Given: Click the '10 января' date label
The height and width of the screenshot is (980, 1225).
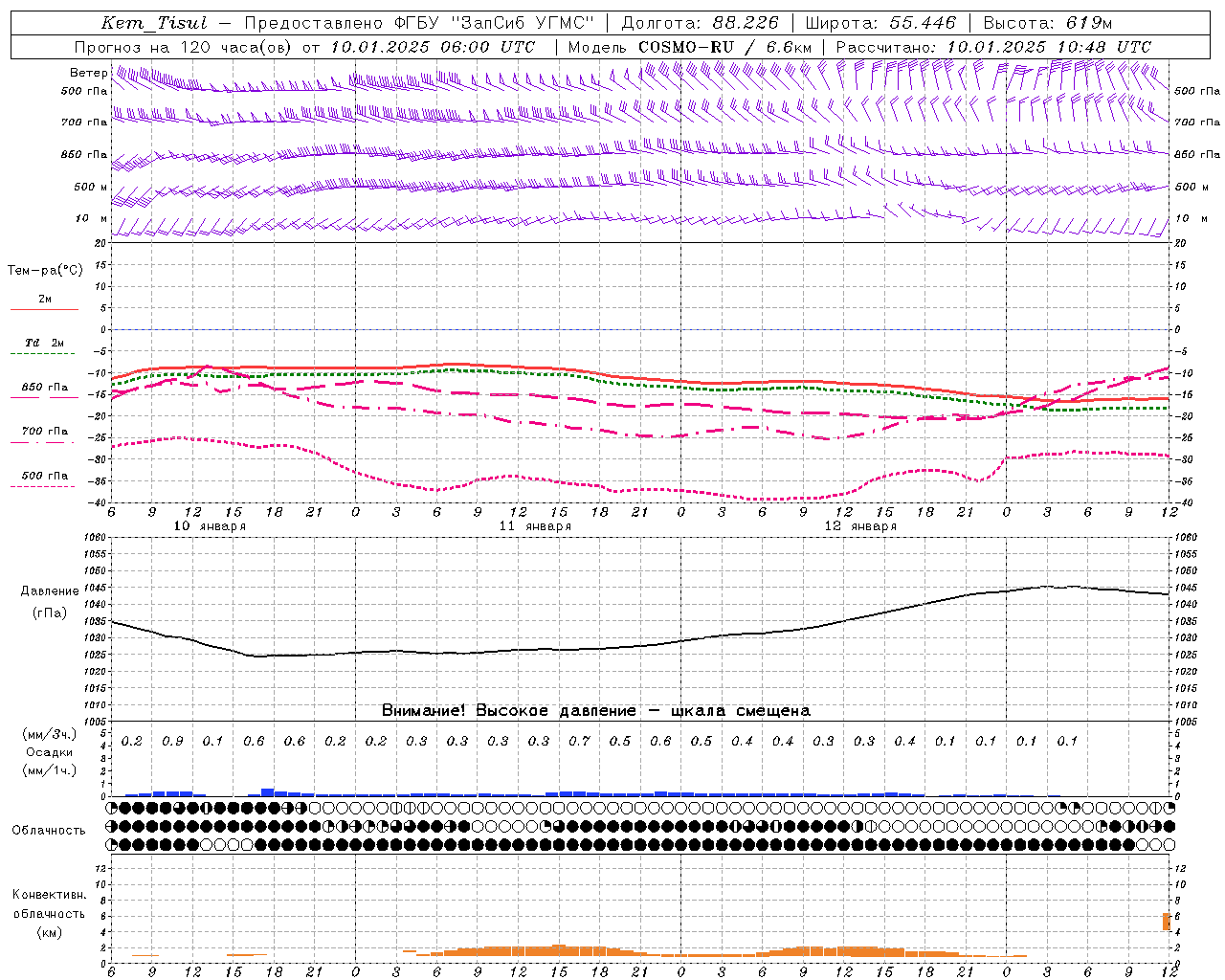Looking at the screenshot, I should click(x=210, y=526).
